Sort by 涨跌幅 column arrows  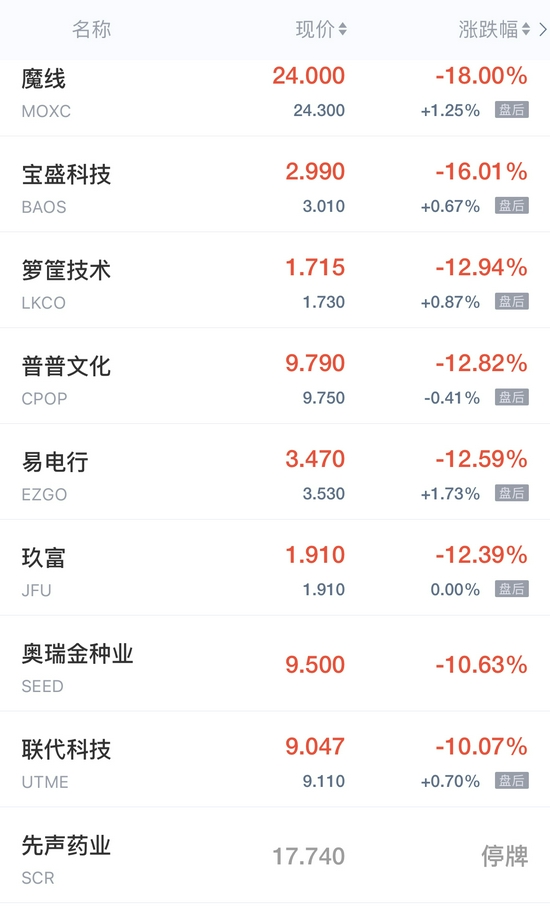point(526,29)
